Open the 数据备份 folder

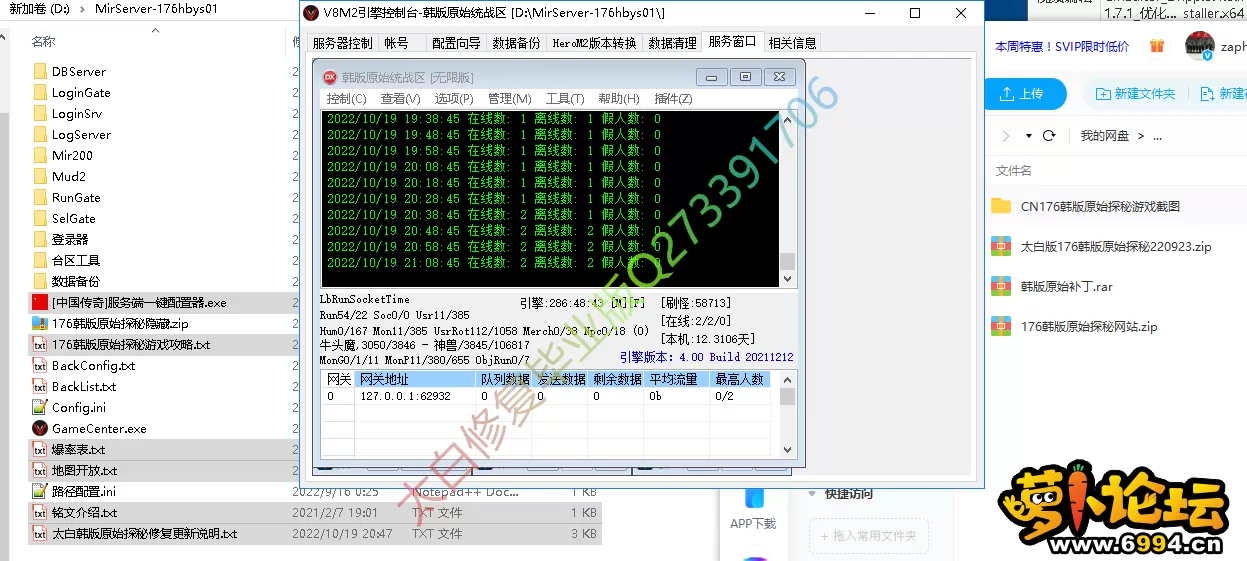[x=76, y=282]
